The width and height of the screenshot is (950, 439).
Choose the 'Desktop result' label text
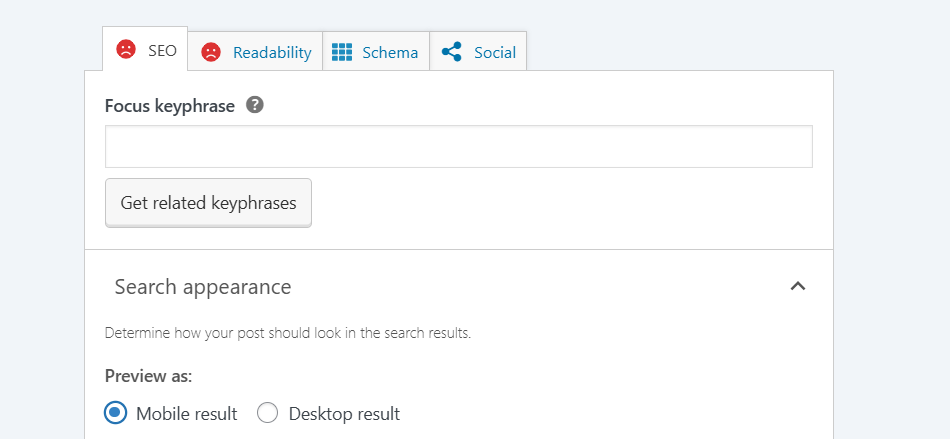(344, 414)
